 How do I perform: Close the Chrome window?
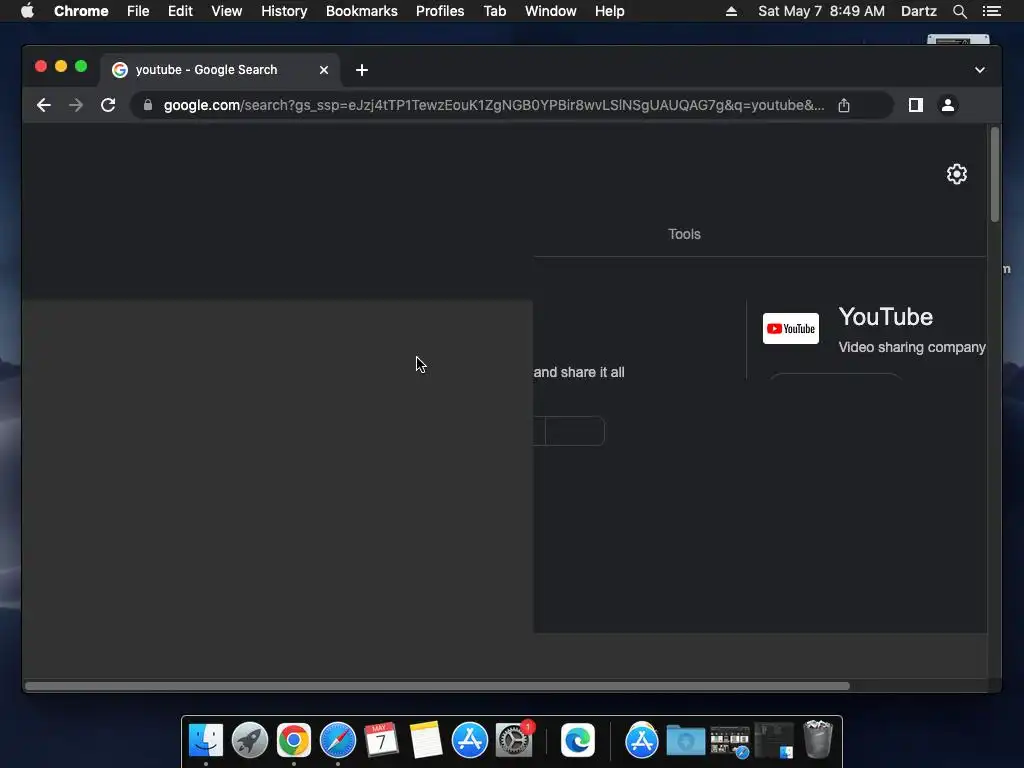pyautogui.click(x=40, y=66)
